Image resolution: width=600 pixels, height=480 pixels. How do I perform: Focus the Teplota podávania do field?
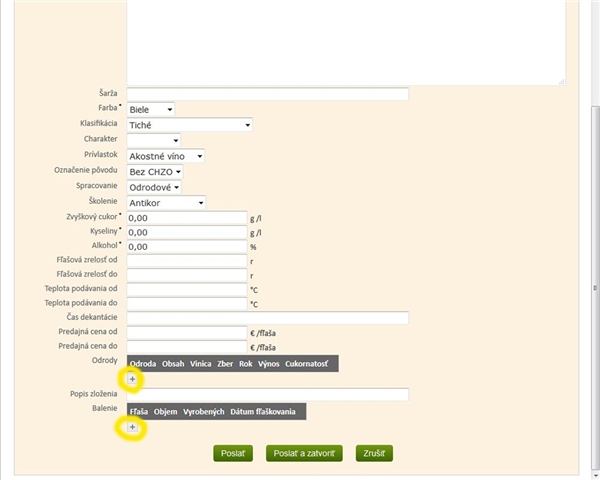[x=187, y=304]
